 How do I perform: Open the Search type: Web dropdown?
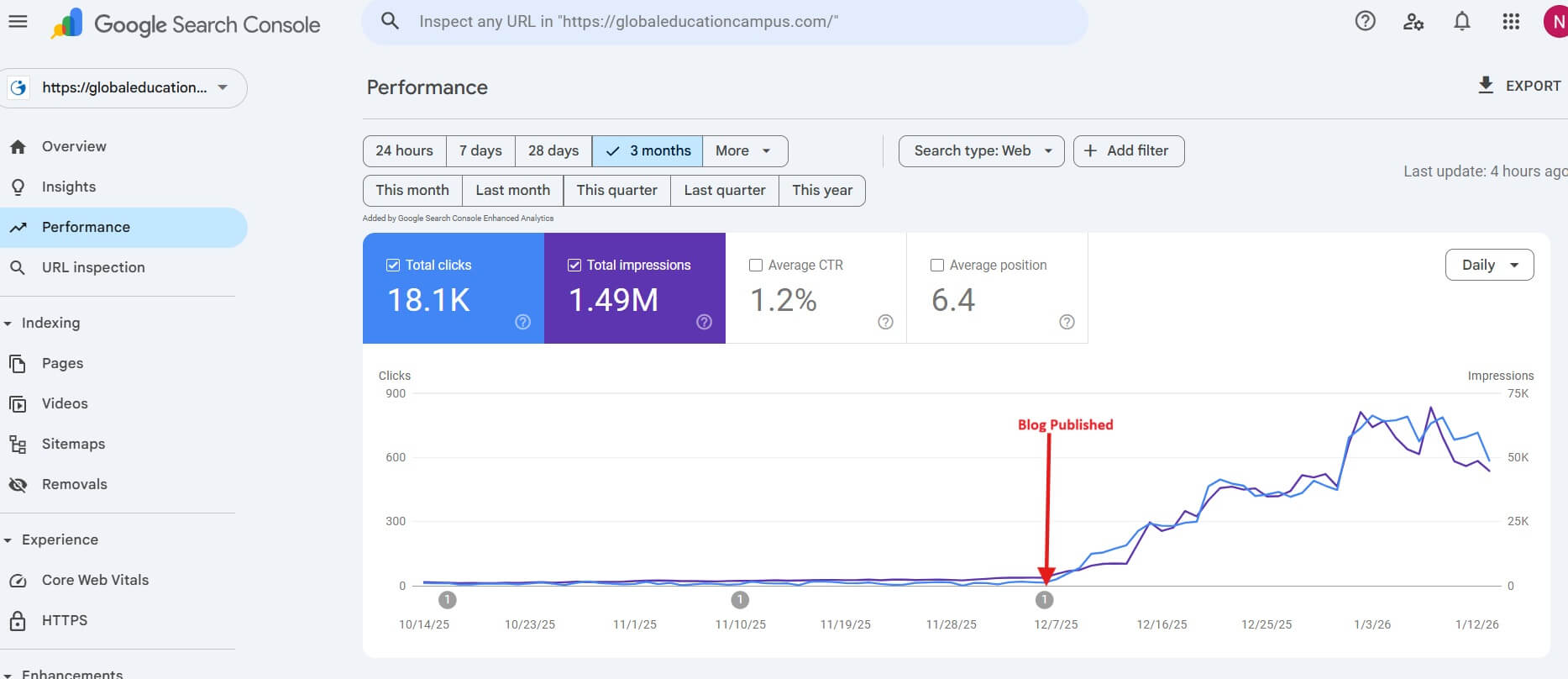click(x=981, y=151)
